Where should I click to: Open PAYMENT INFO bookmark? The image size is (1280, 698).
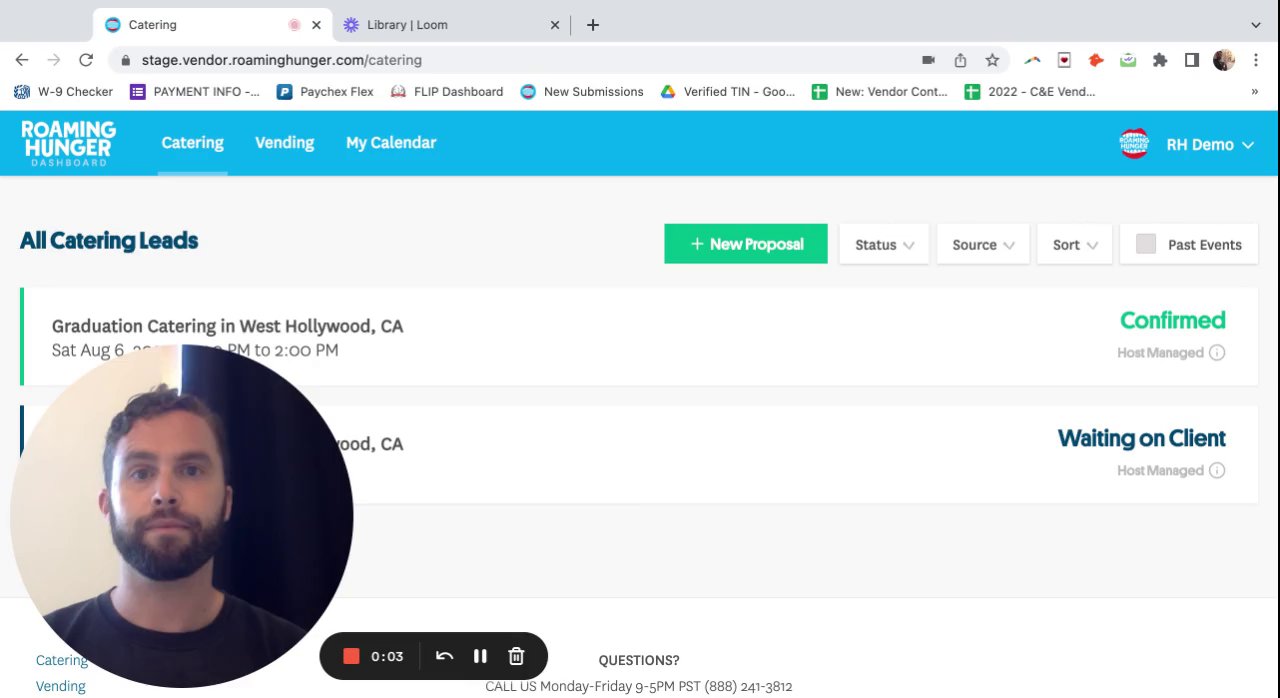(195, 91)
